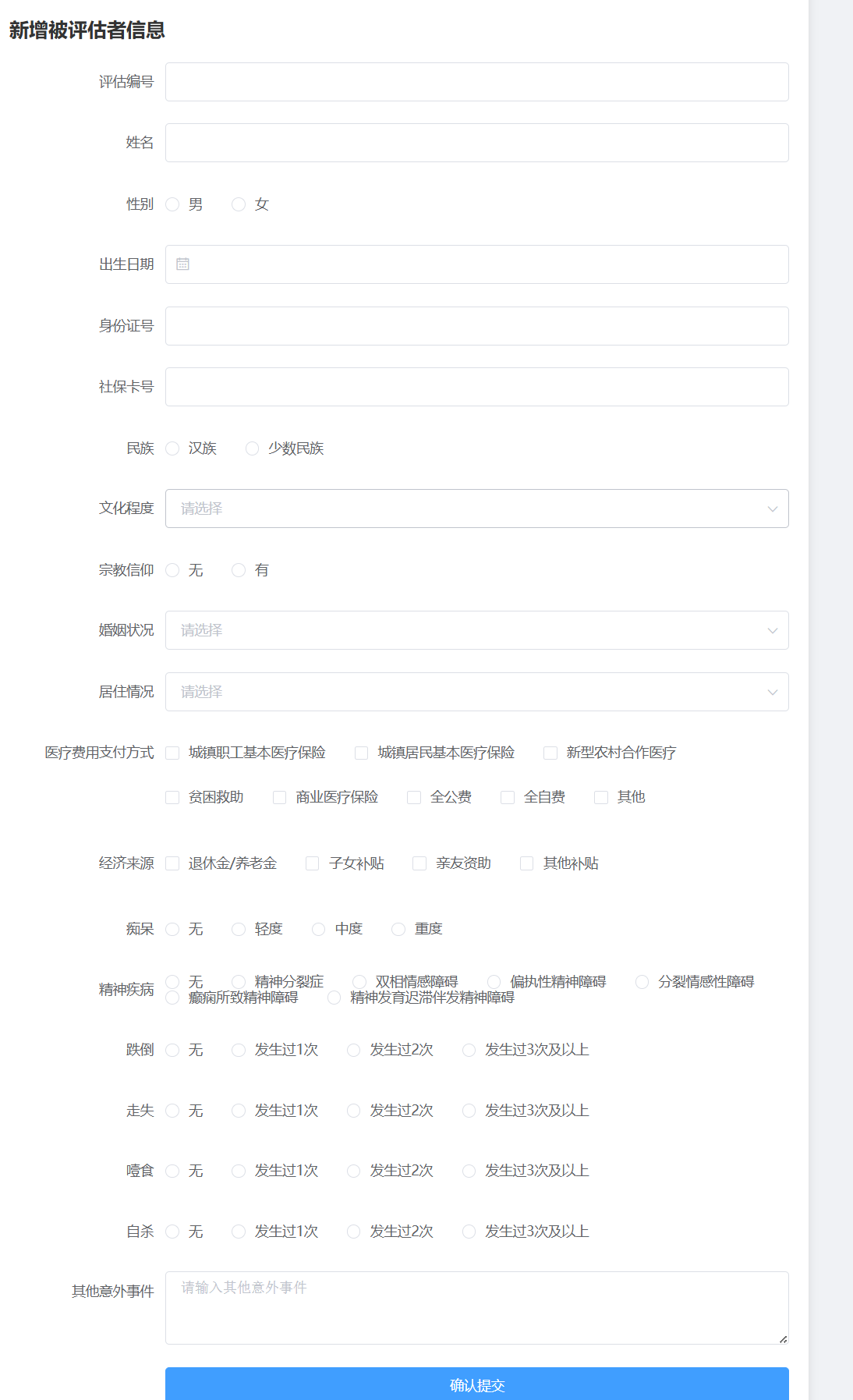853x1400 pixels.
Task: Select 发生过3次及以上 for 噎食
Action: tap(469, 1171)
